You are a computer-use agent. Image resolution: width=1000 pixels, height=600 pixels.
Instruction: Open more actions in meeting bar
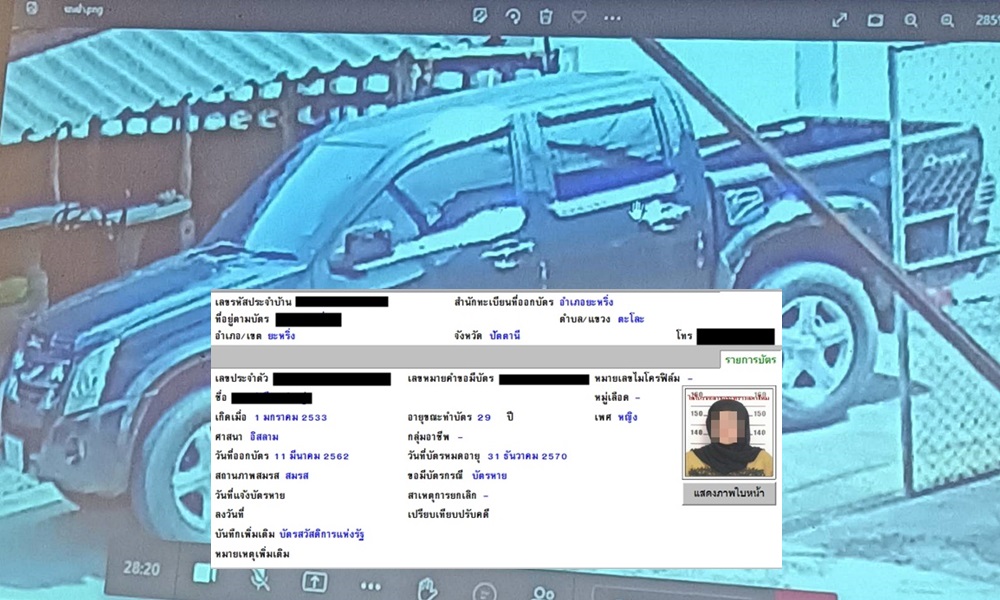371,586
